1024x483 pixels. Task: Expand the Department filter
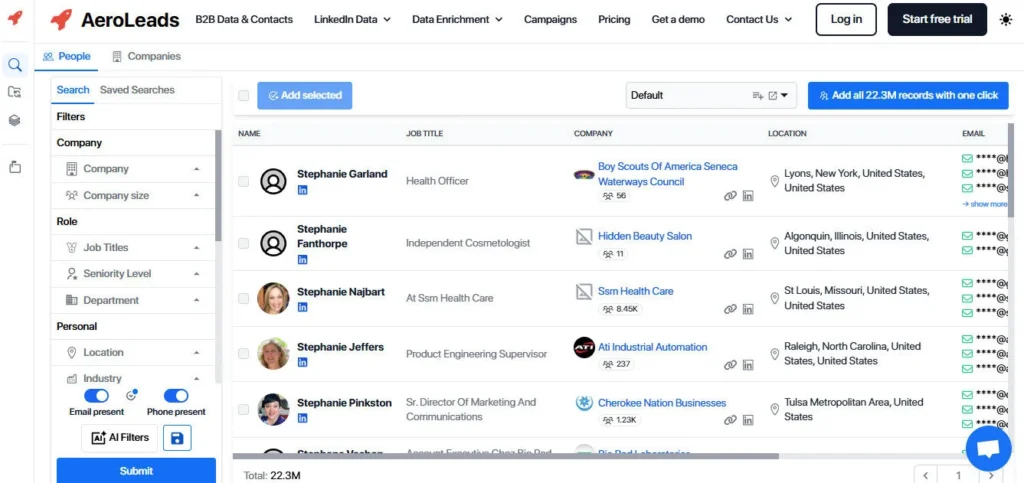[133, 300]
